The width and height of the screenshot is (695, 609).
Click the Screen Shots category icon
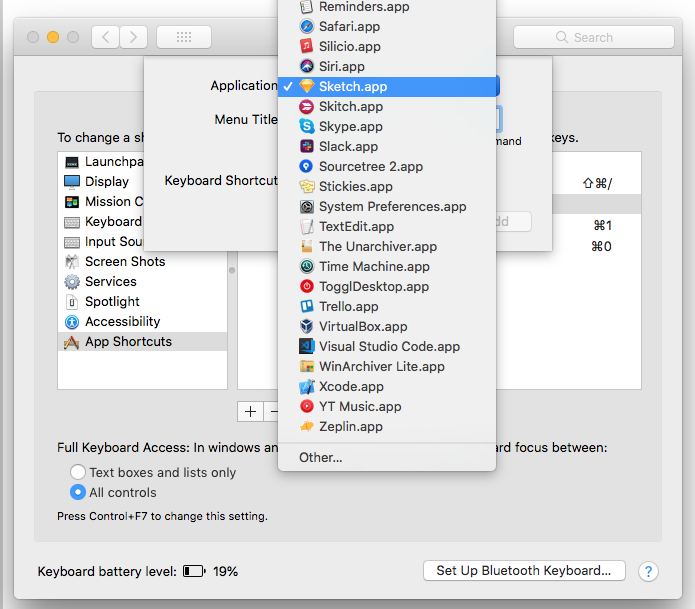point(72,262)
